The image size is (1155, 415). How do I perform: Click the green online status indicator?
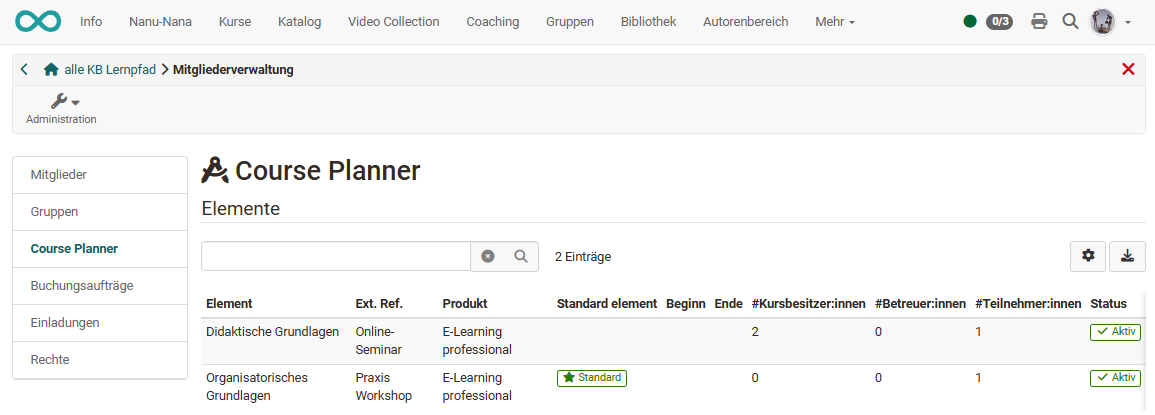[x=970, y=21]
